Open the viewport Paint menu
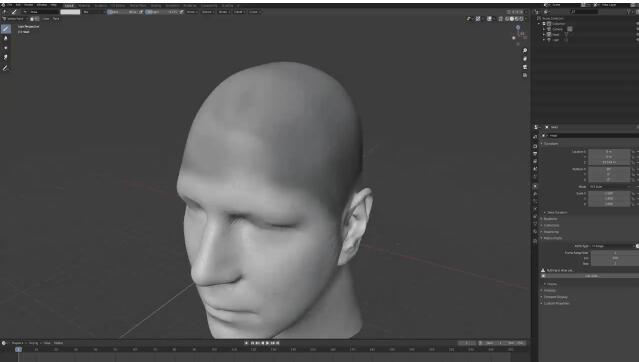 (x=56, y=19)
